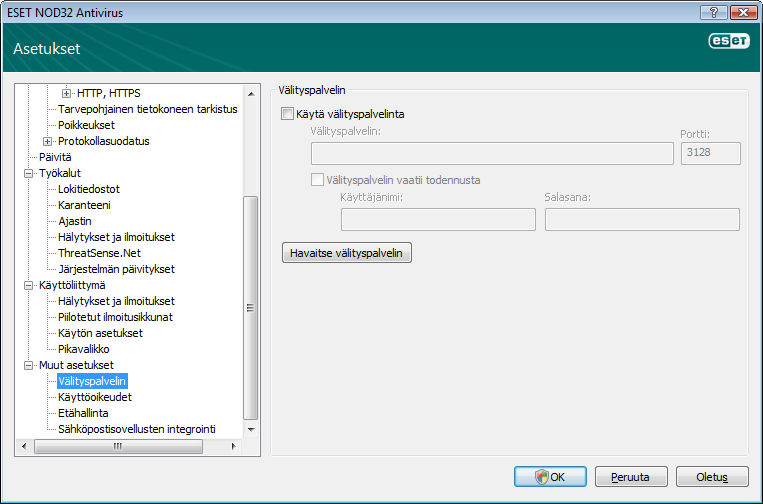Click the Salasana password field
The width and height of the screenshot is (763, 504).
(642, 220)
